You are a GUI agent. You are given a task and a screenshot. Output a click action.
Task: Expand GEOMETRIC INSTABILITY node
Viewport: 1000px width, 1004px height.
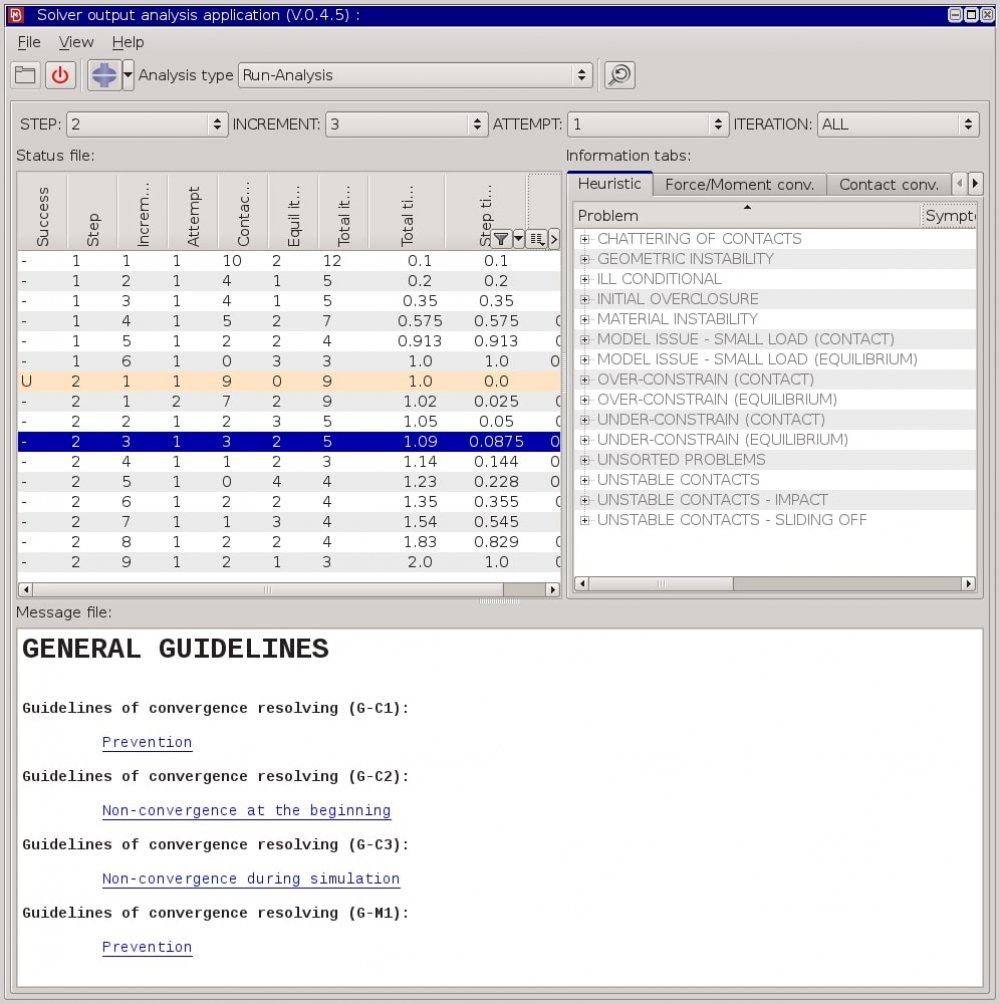[x=585, y=259]
